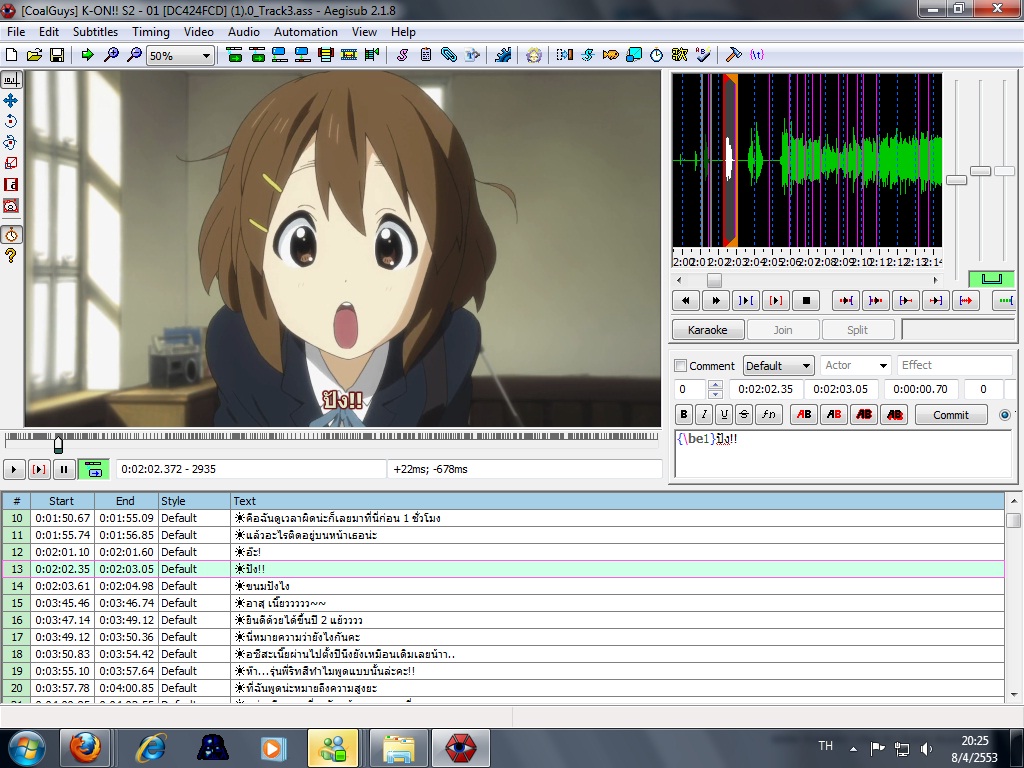Toggle underline formatting button
Image resolution: width=1024 pixels, height=768 pixels.
coord(724,414)
